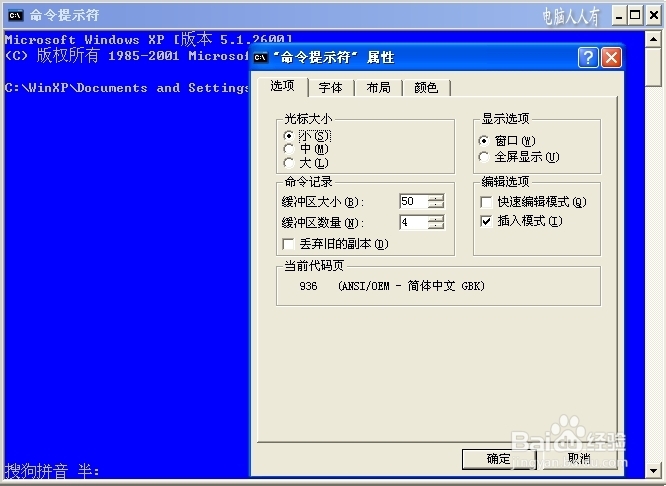The image size is (666, 486).
Task: Confirm with the OK (确定) button
Action: [499, 459]
